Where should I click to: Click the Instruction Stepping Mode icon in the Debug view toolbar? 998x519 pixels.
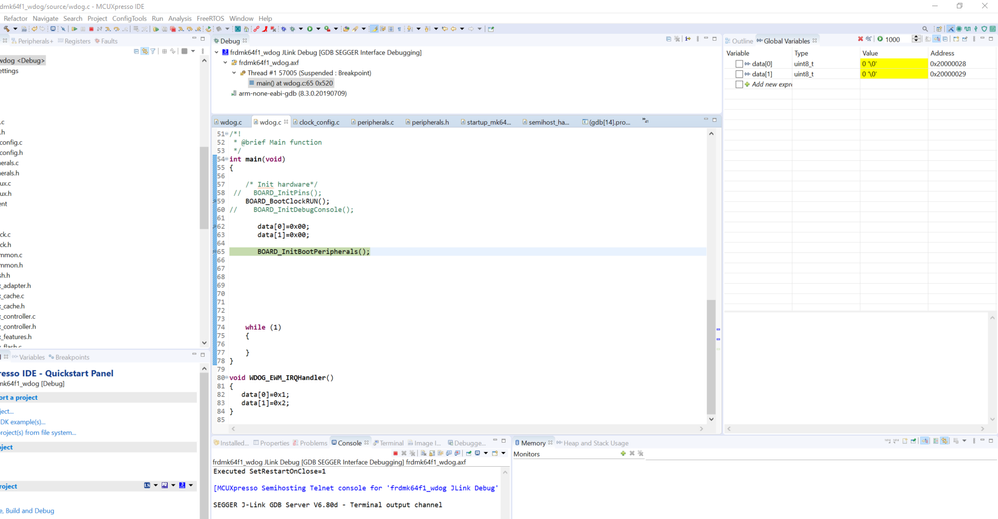(687, 39)
